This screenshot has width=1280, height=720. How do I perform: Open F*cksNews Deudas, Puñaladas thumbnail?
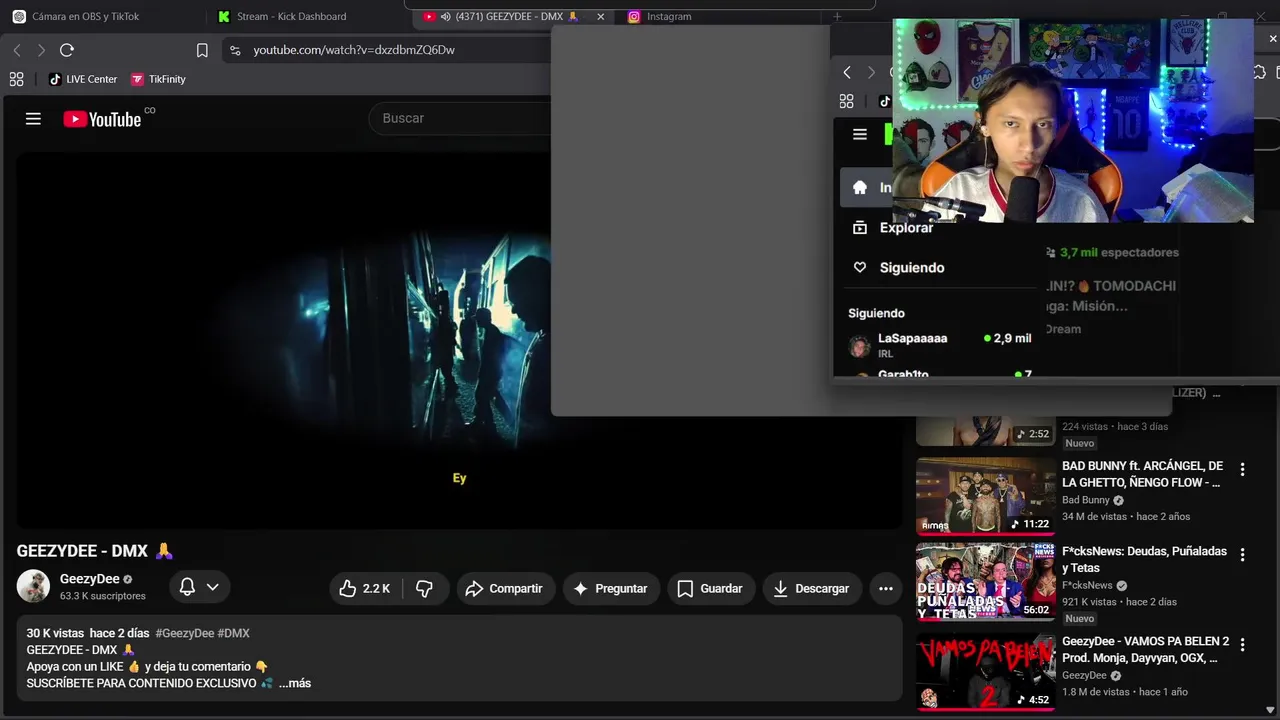(x=985, y=581)
